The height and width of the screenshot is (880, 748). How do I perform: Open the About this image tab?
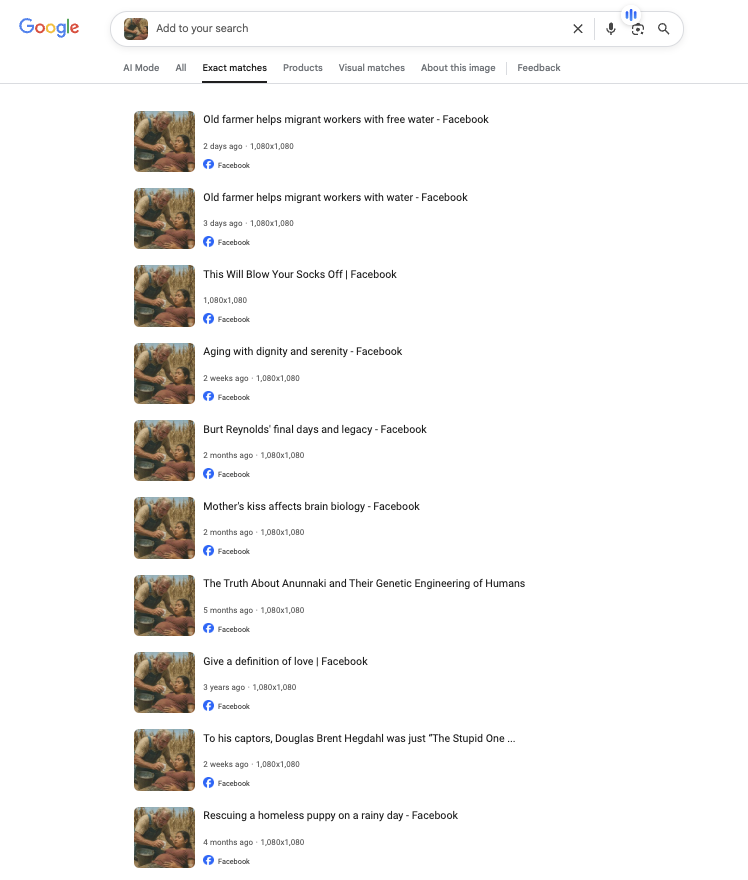point(458,67)
